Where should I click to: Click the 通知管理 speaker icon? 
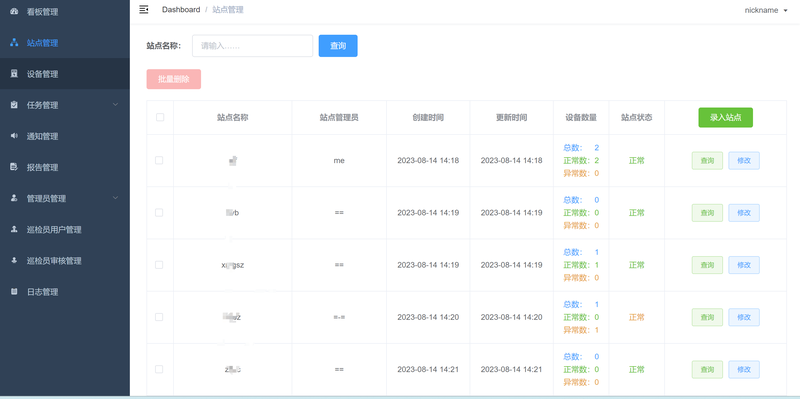click(14, 136)
